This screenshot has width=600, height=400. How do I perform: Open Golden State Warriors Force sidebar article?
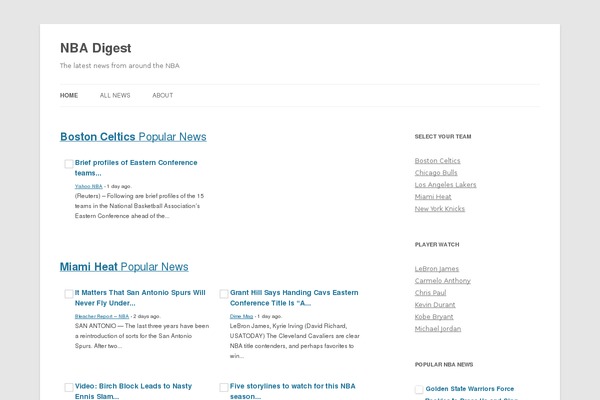[x=471, y=393]
